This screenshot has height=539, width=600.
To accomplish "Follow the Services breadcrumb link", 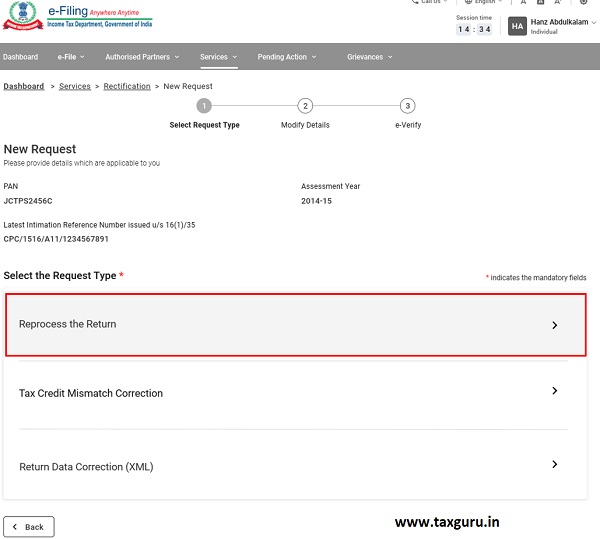I will coord(75,86).
